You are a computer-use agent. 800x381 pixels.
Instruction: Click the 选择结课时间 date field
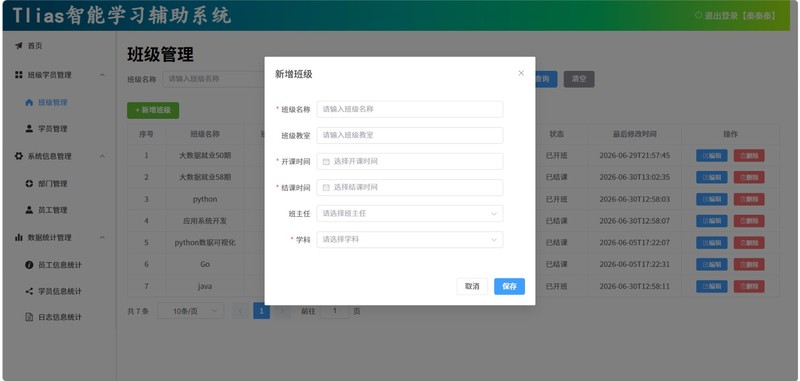[x=410, y=188]
